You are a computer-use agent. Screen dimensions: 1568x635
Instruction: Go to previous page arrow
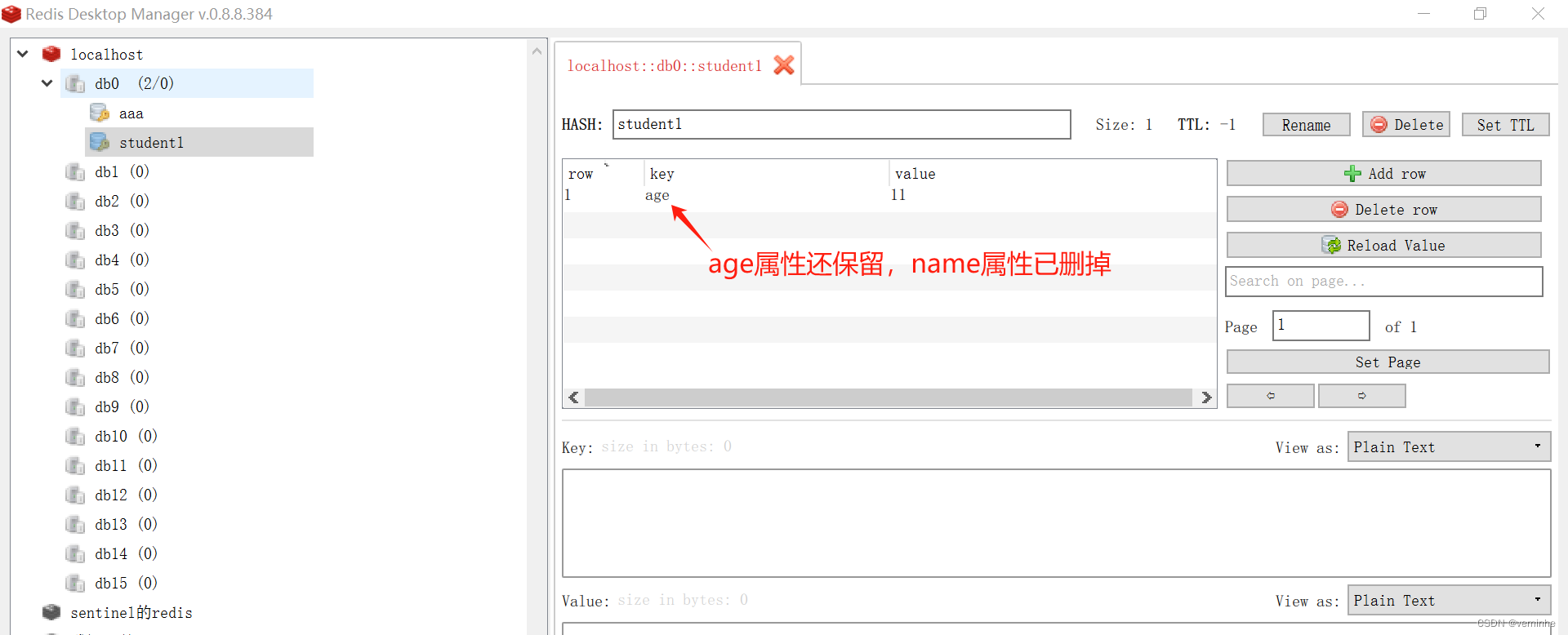click(x=1270, y=396)
